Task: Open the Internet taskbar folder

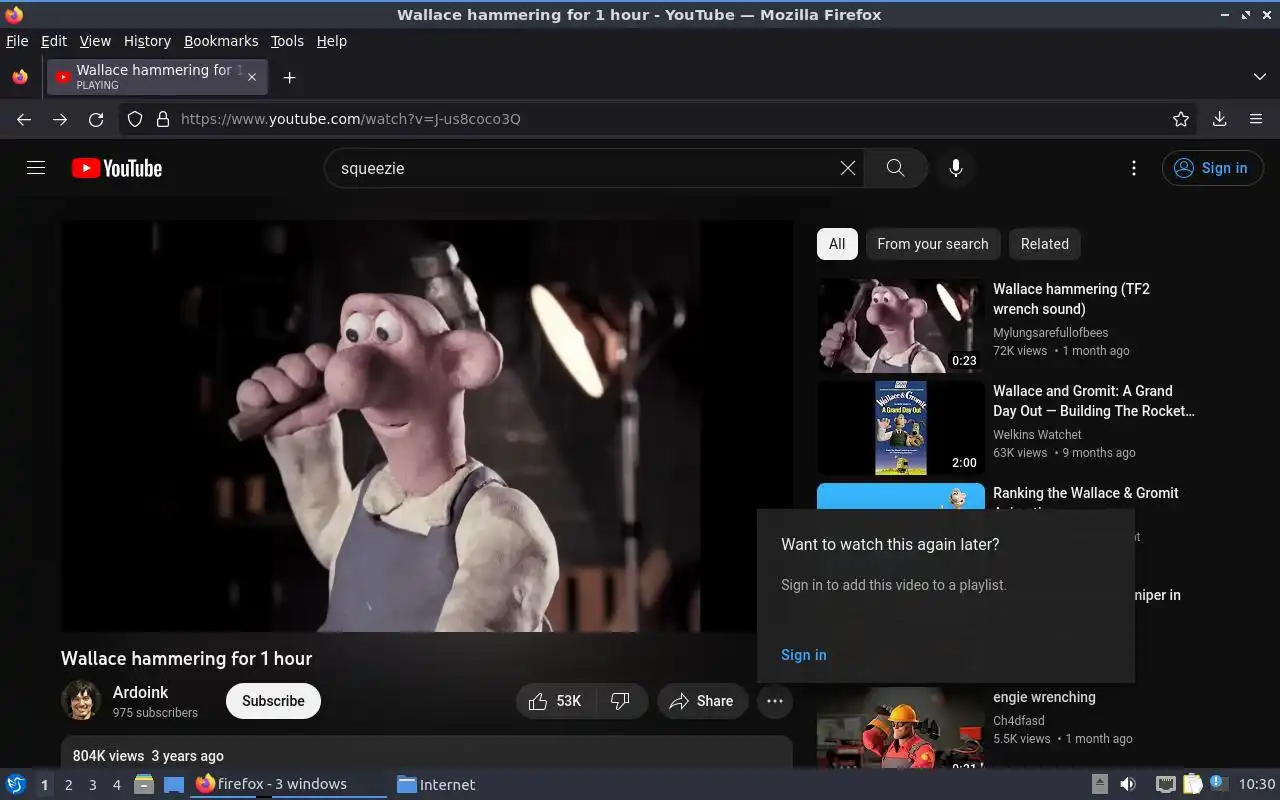Action: pos(436,784)
